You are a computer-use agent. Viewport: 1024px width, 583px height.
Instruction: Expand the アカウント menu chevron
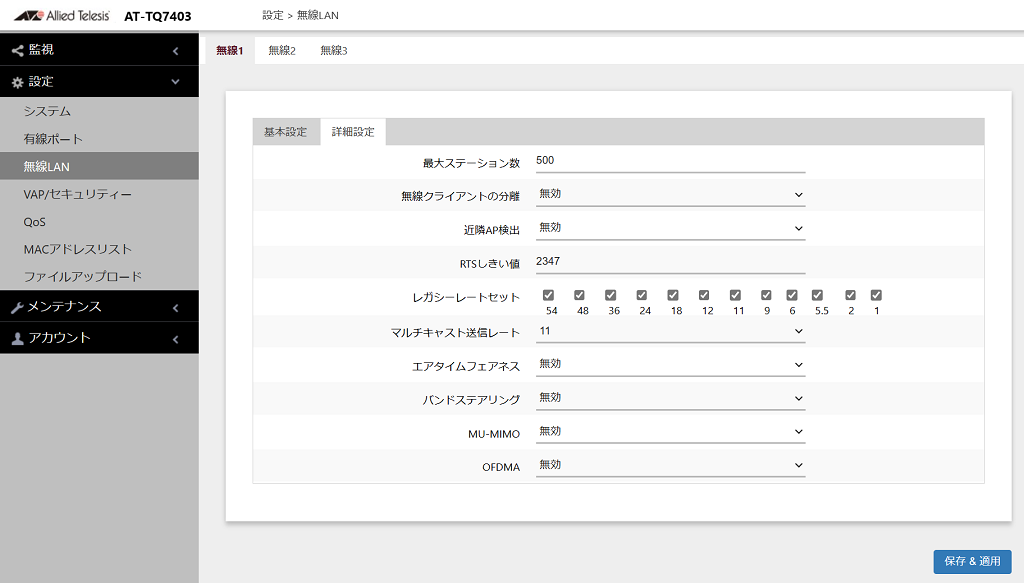(175, 339)
